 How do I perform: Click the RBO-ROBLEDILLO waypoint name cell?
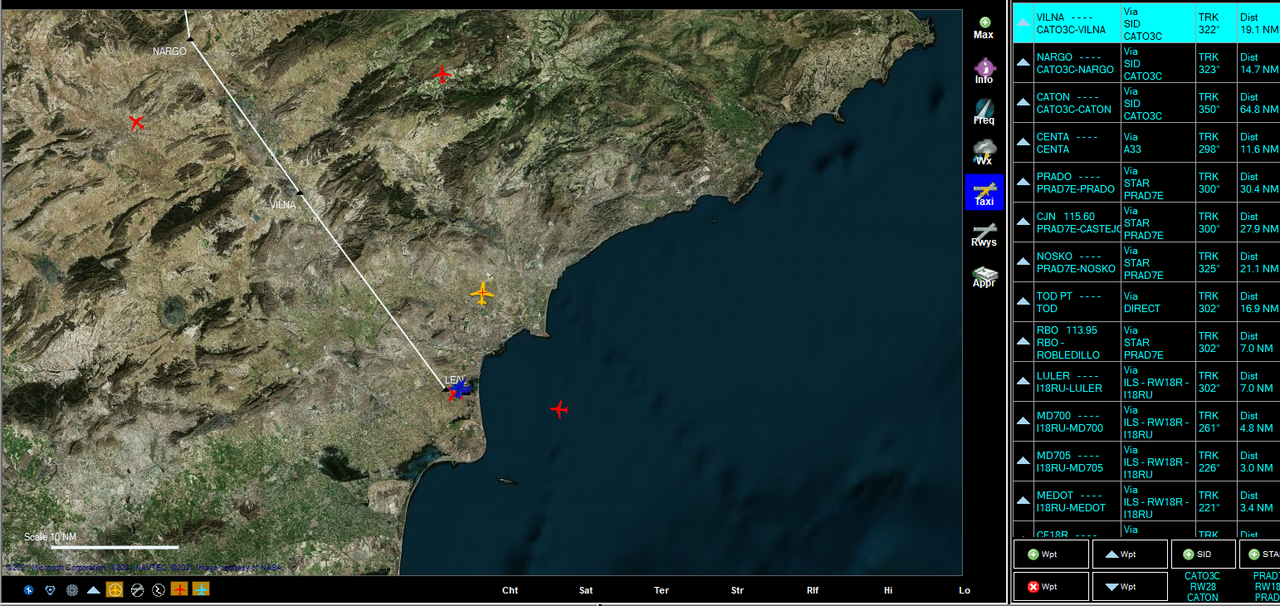click(1076, 342)
